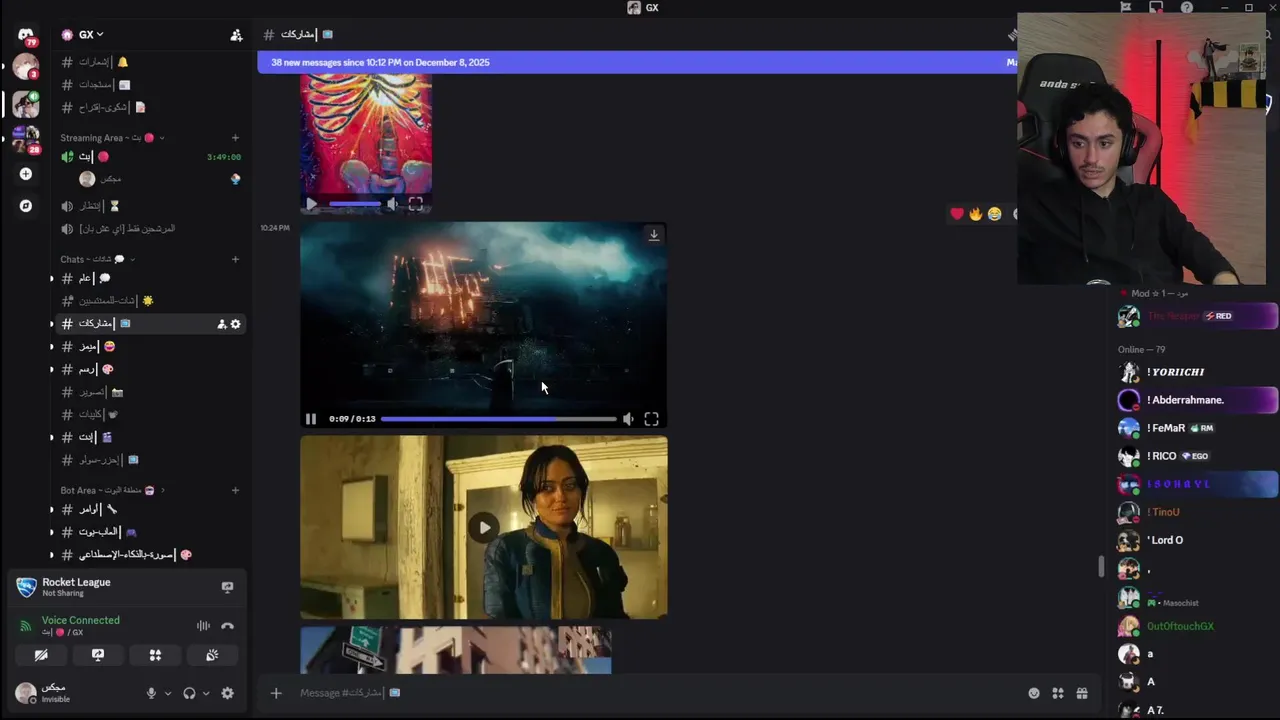Jump to new messages banner since 10:12 PM
This screenshot has height=720, width=1280.
tap(637, 62)
